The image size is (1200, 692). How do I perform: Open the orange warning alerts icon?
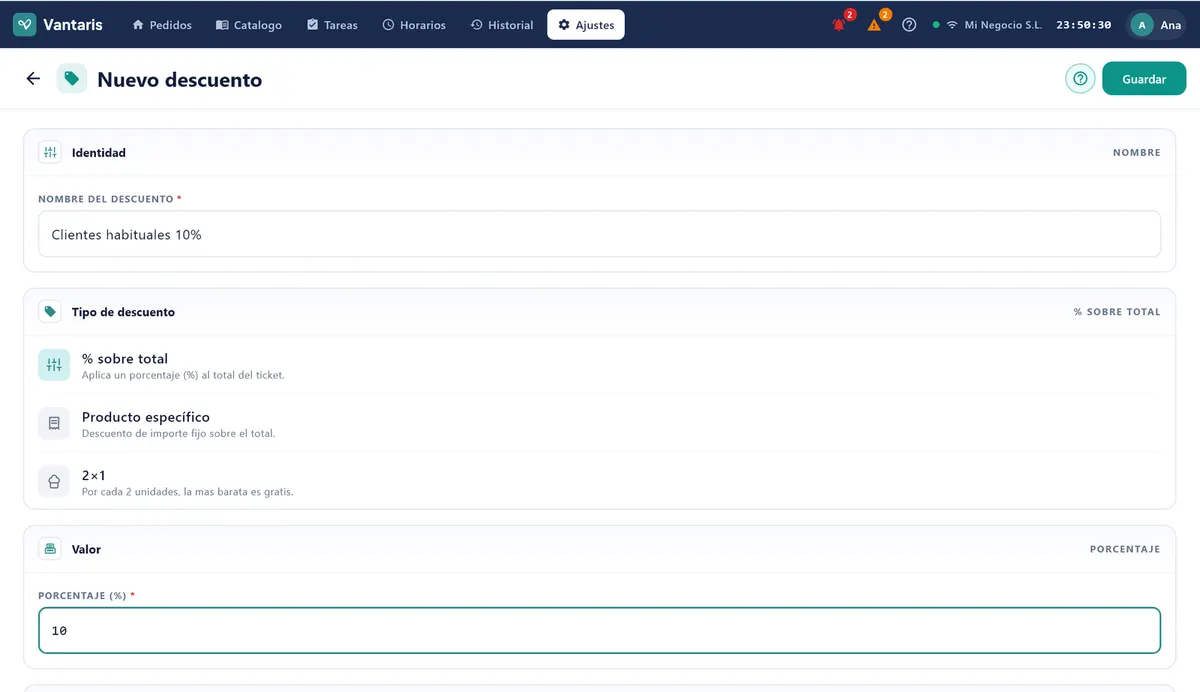click(x=874, y=25)
